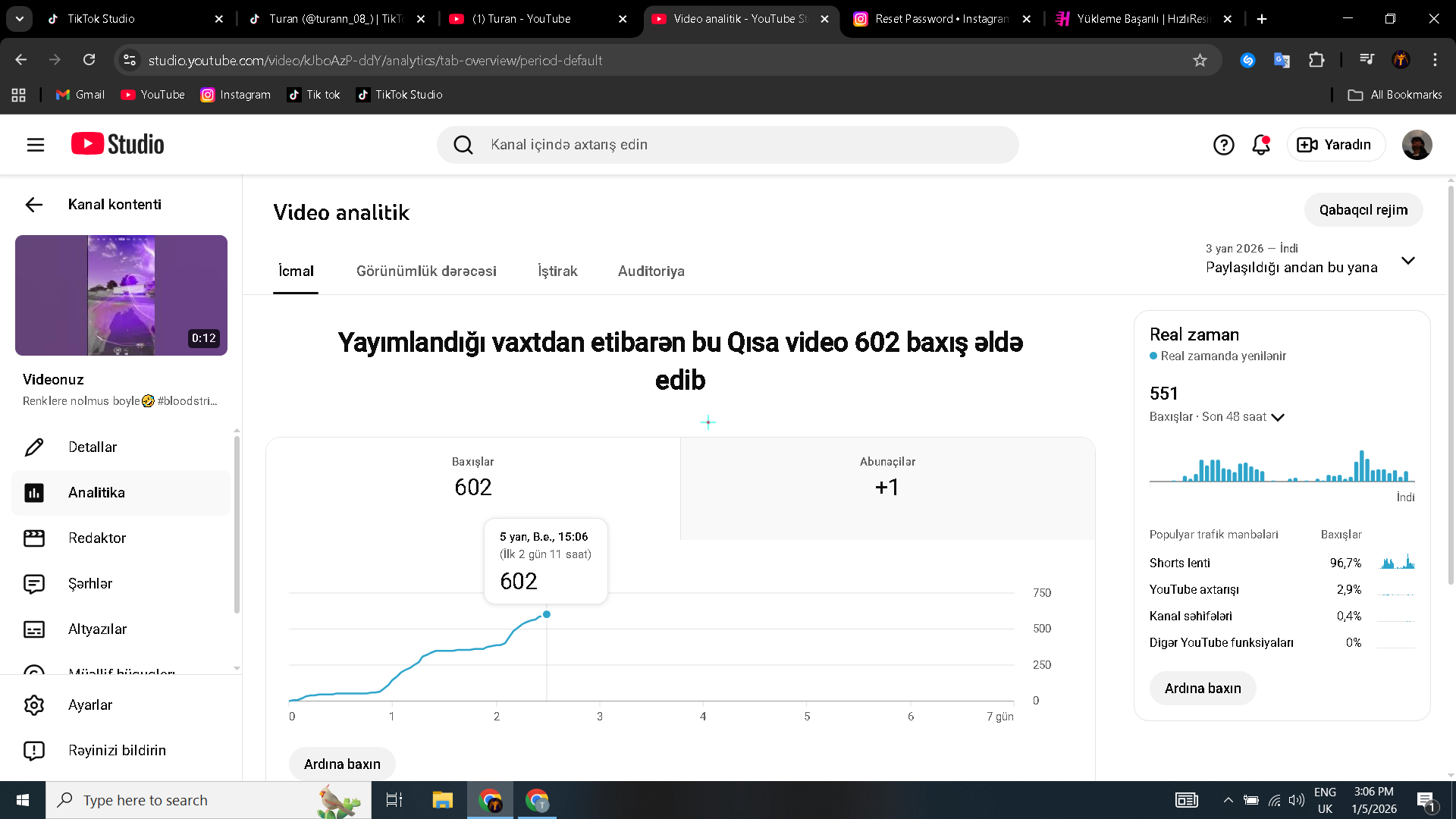The height and width of the screenshot is (819, 1456).
Task: Open Redaktor in the sidebar
Action: (x=121, y=538)
